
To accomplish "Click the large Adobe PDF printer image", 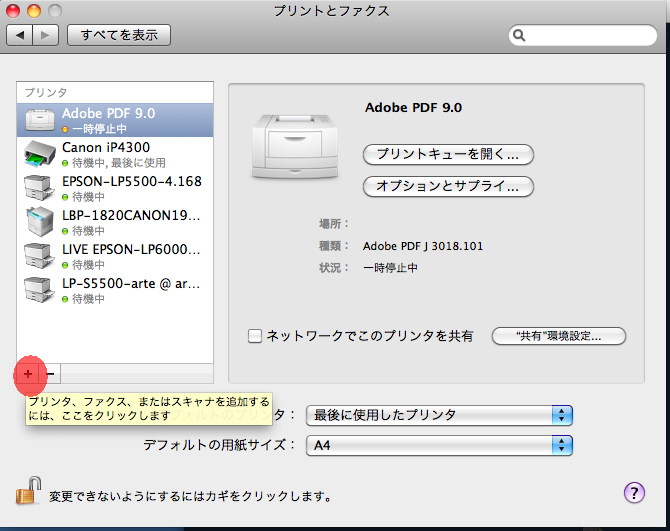I will point(295,146).
